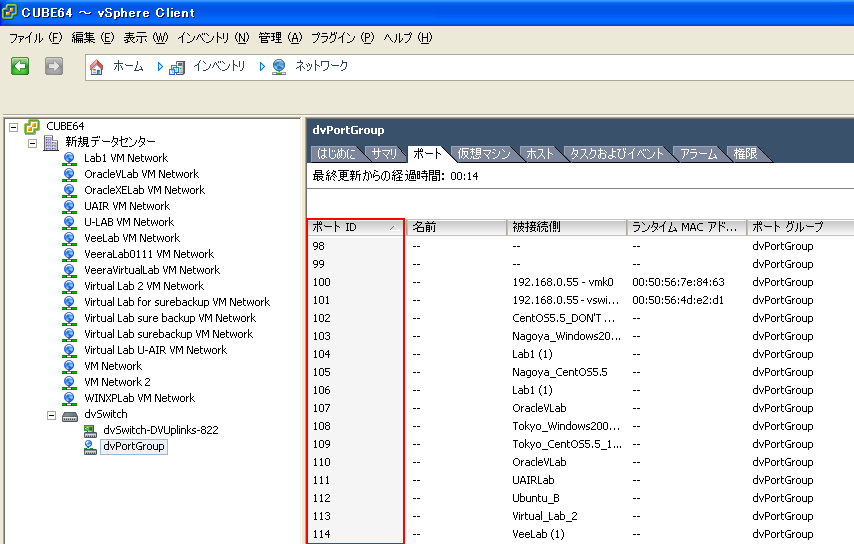
Task: Select the dvSwitch-DVUplinks-822 tree item
Action: click(161, 430)
